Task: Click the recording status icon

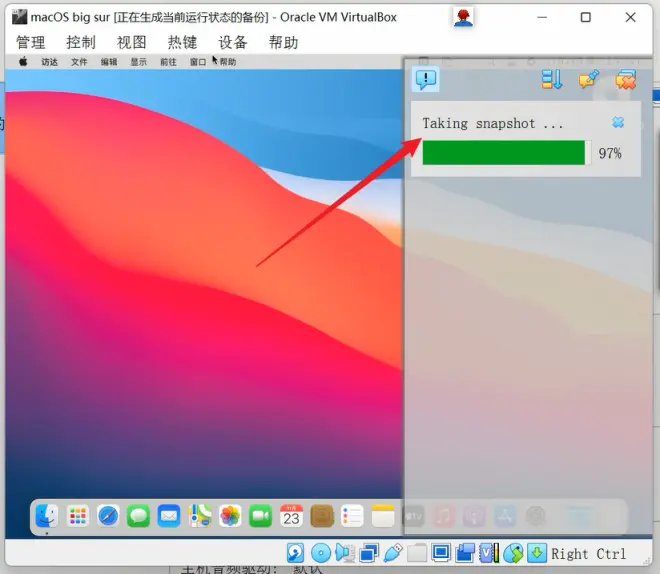Action: click(465, 553)
